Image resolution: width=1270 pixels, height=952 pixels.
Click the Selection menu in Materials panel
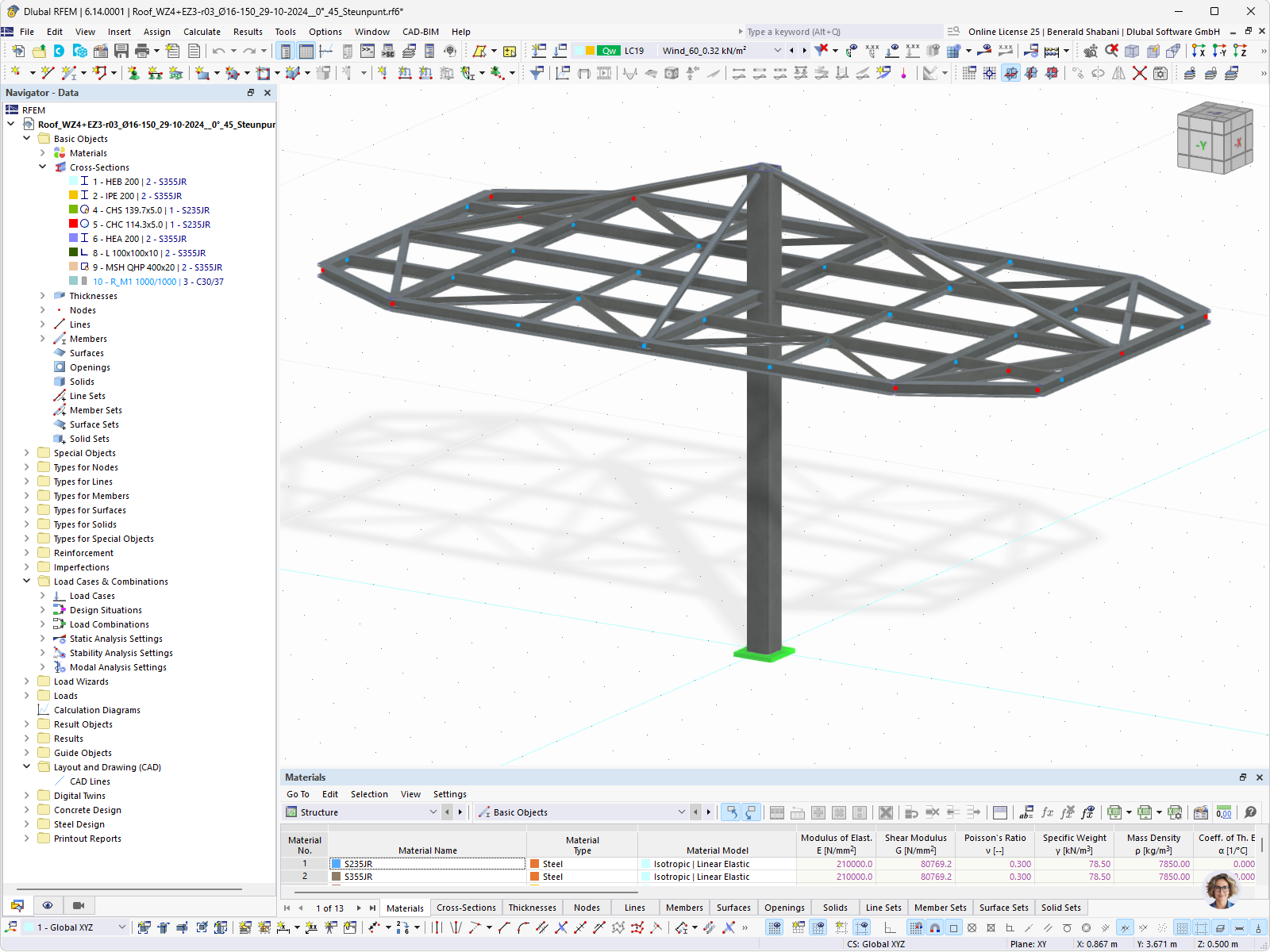tap(370, 794)
